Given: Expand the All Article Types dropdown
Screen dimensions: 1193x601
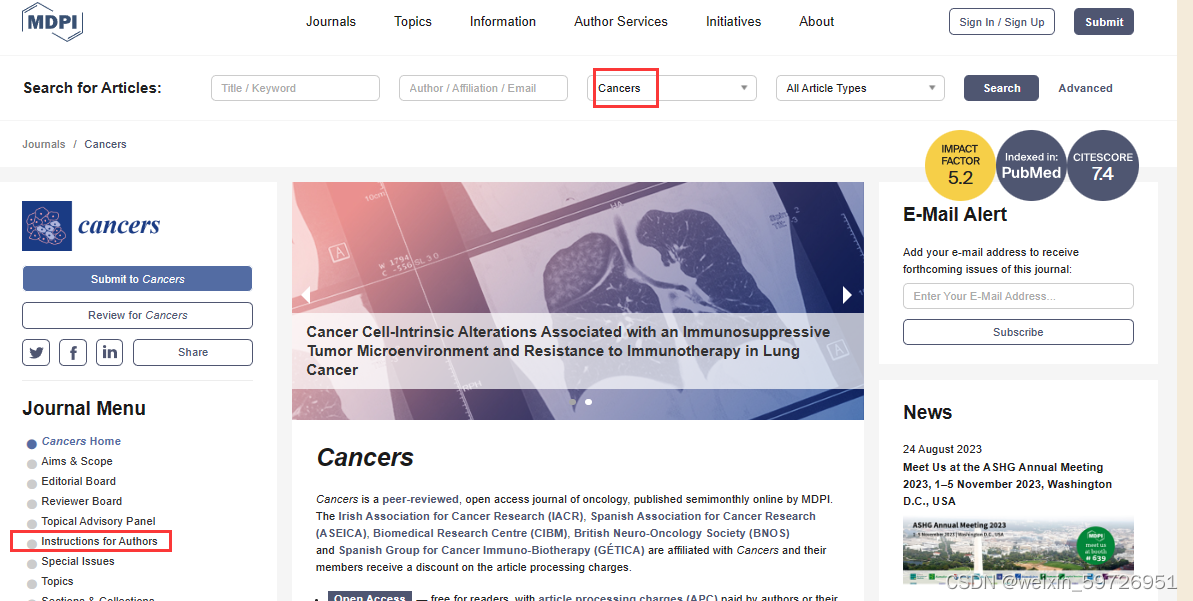Looking at the screenshot, I should click(x=860, y=88).
